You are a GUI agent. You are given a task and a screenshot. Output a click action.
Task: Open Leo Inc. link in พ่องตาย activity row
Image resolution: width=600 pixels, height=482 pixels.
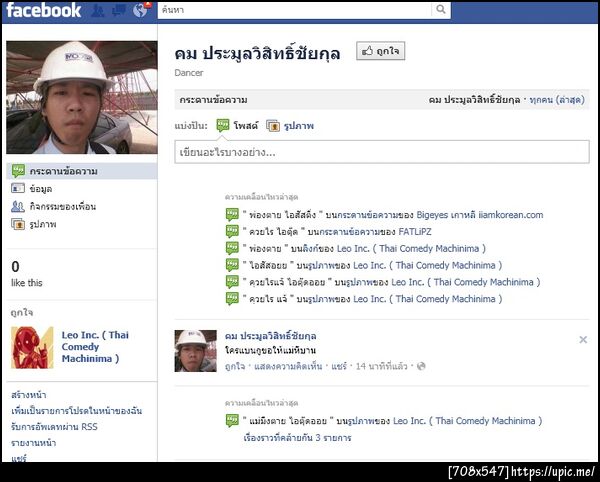411,249
